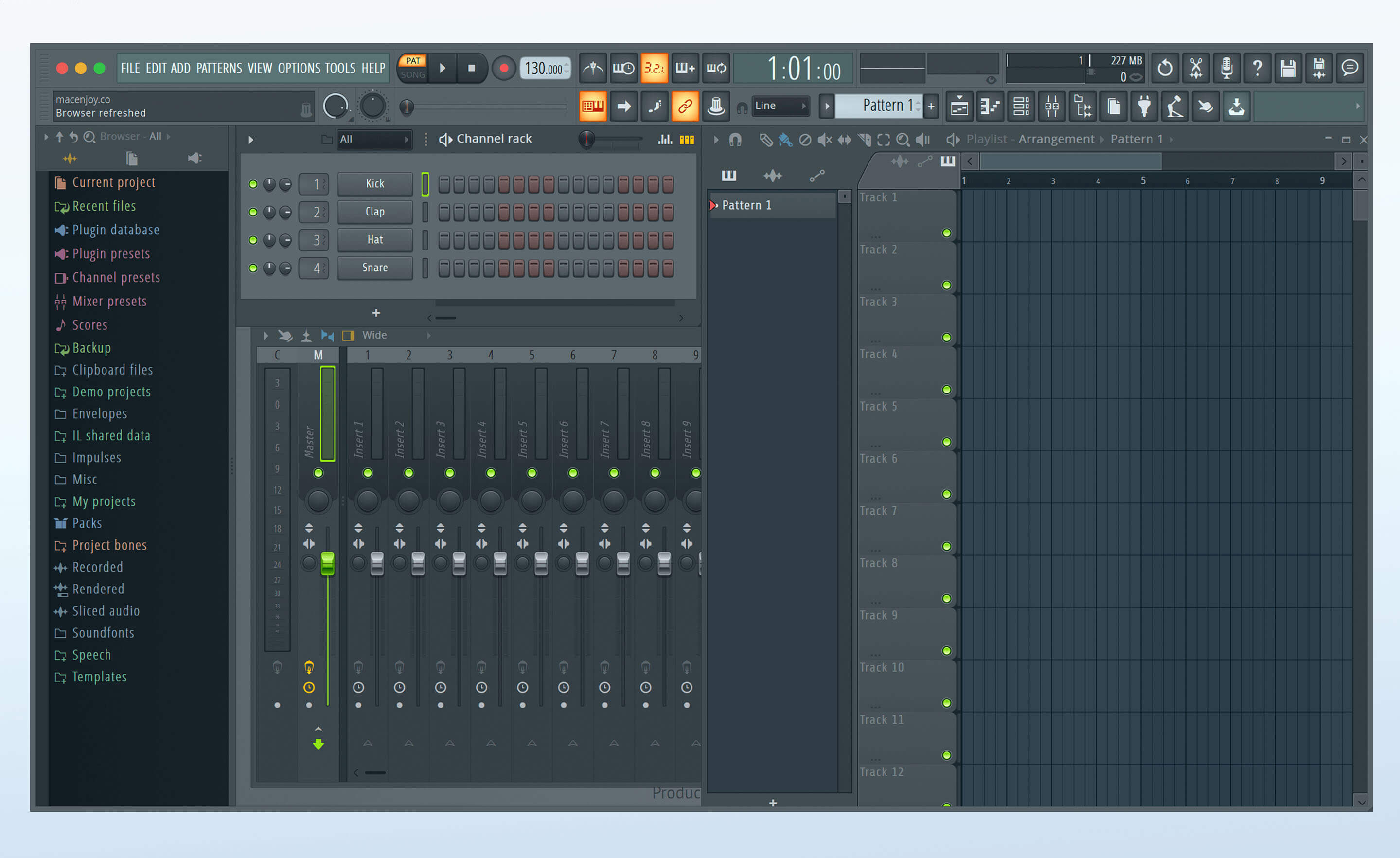Open the PATTERNS menu

[219, 68]
